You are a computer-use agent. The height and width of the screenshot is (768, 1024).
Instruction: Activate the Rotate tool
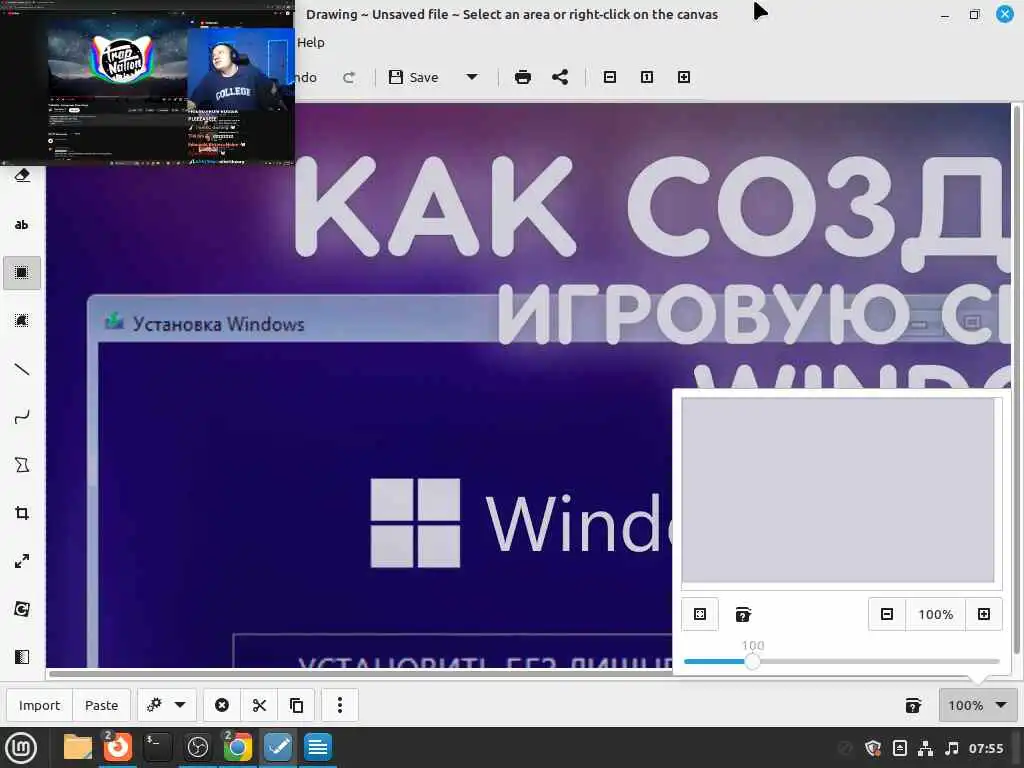(x=22, y=609)
